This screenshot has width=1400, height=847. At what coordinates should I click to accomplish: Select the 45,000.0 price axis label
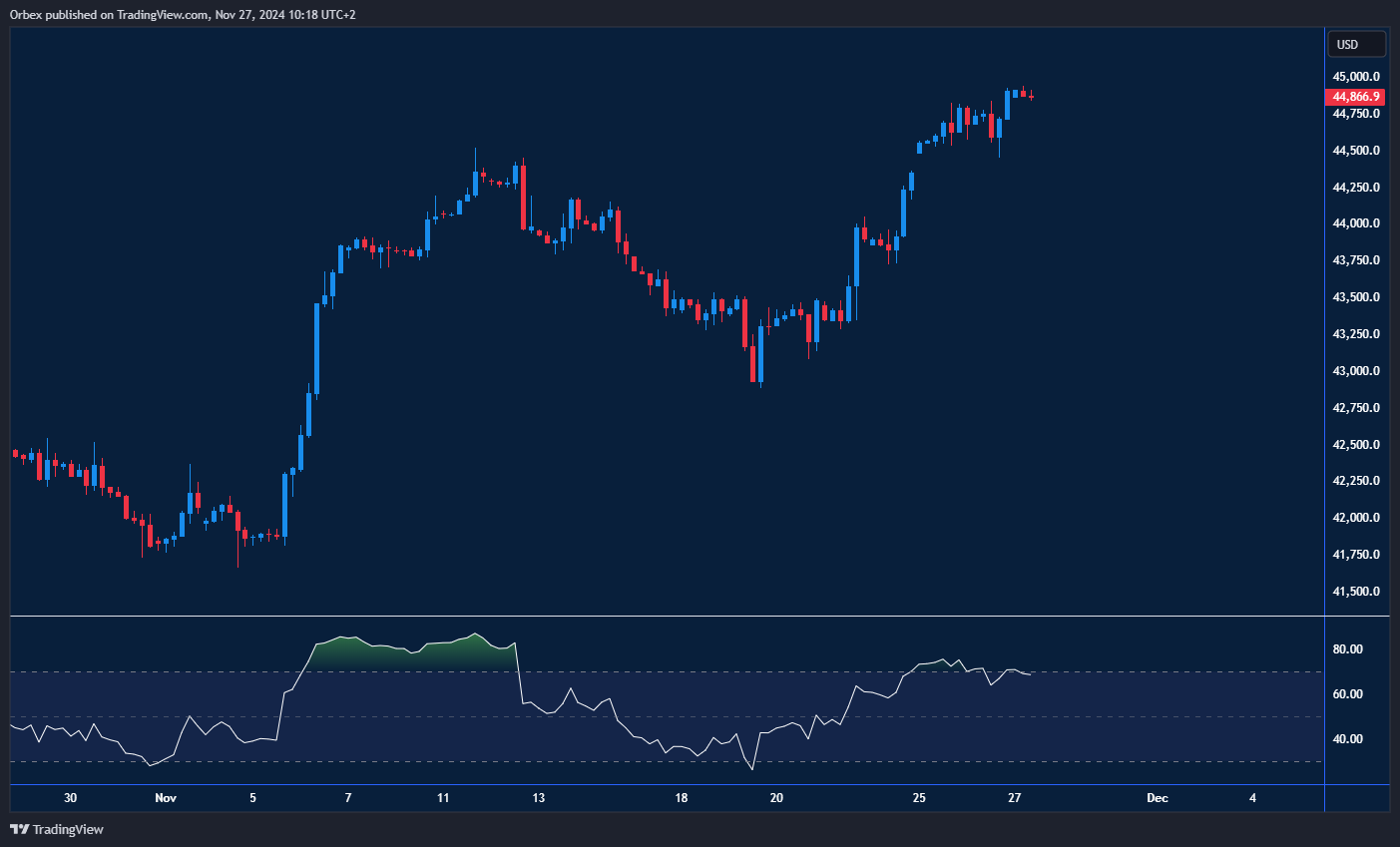1356,77
